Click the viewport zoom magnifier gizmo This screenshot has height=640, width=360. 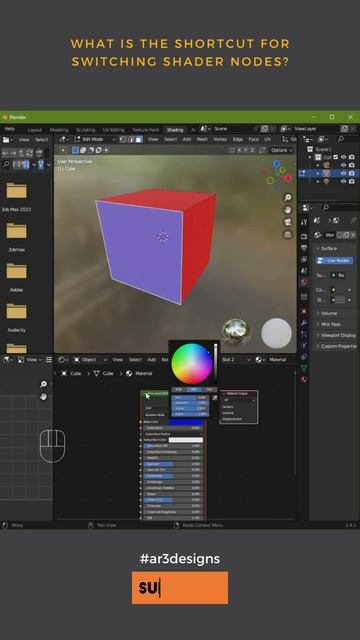coord(288,198)
